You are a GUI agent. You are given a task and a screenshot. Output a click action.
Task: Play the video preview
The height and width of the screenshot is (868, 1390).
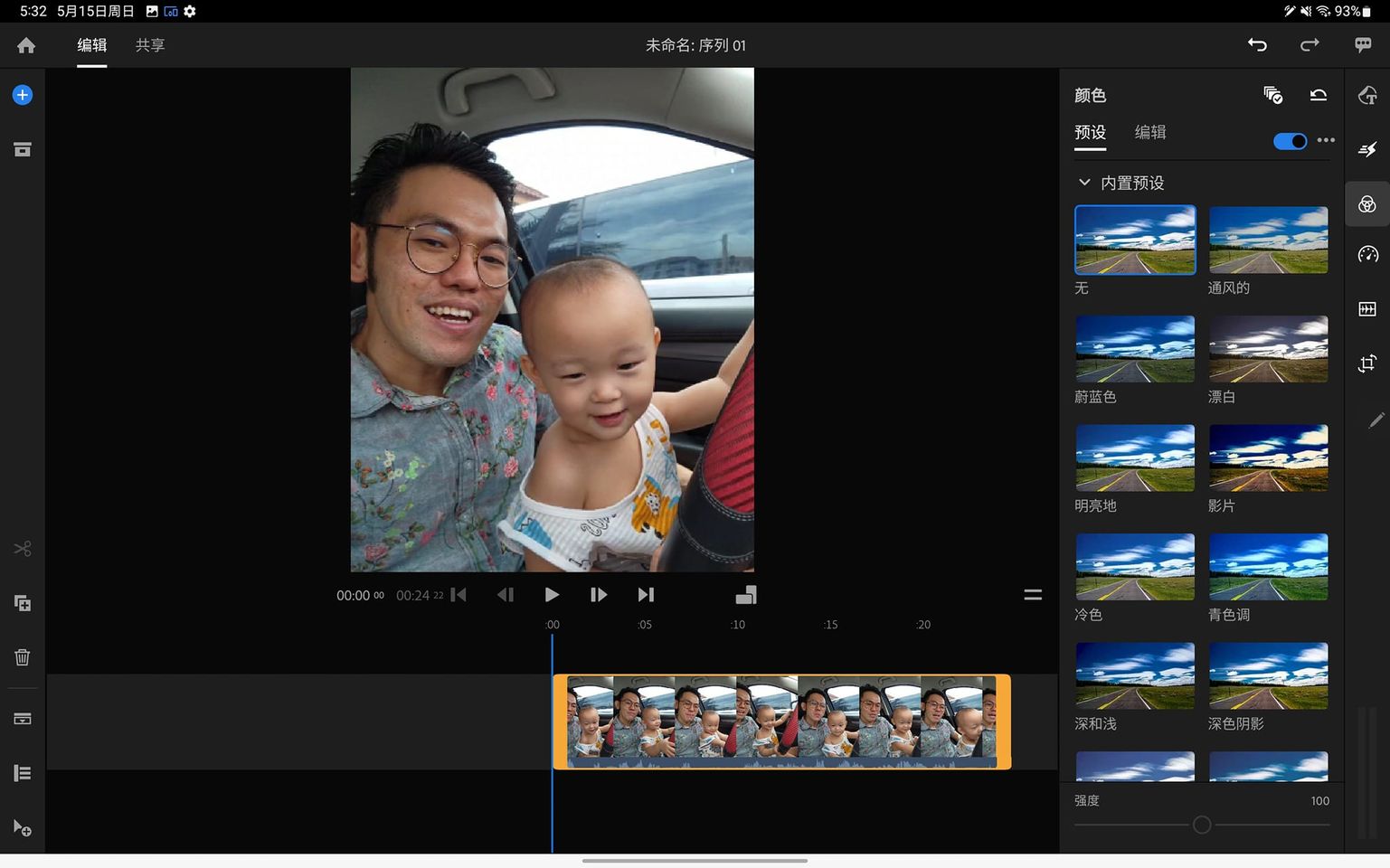click(552, 595)
